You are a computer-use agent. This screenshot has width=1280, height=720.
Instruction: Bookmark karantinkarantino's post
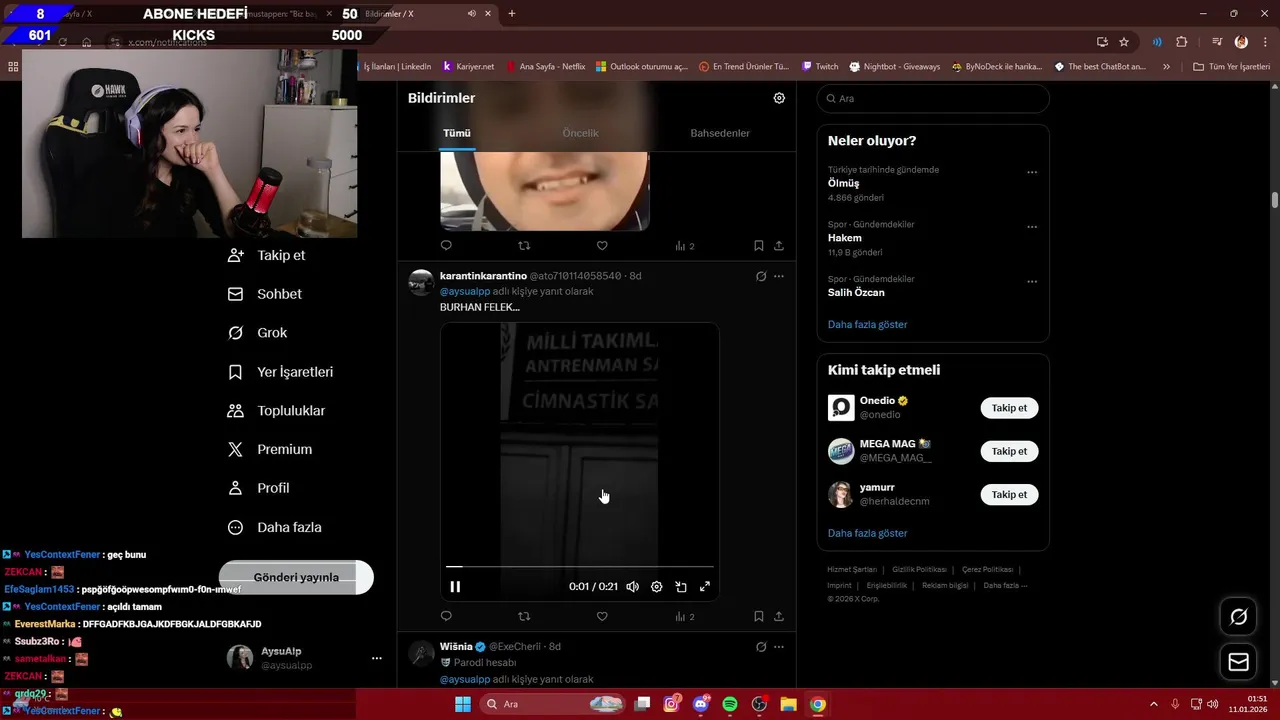click(x=759, y=616)
